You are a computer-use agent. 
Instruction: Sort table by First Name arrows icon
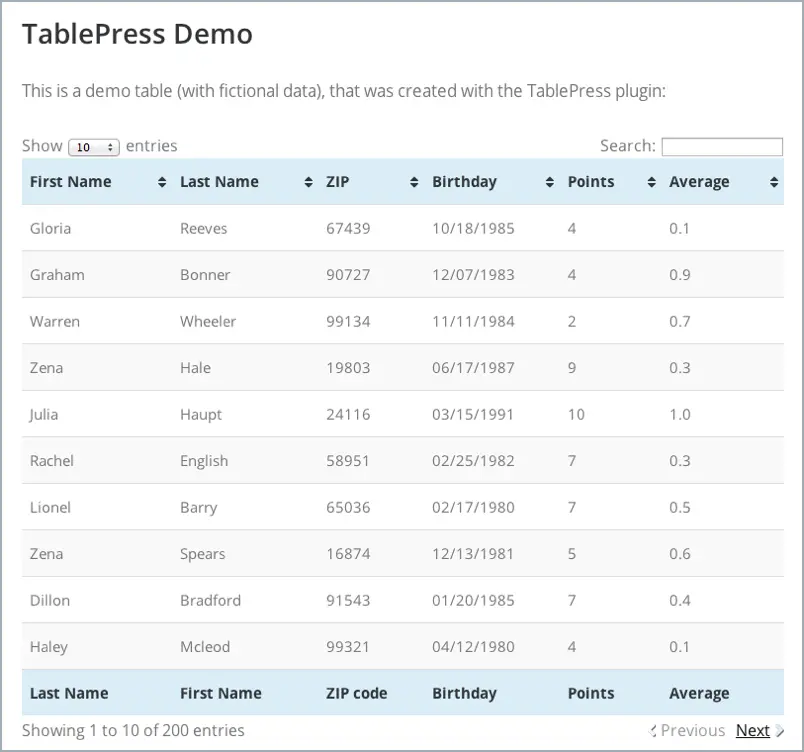(x=162, y=182)
